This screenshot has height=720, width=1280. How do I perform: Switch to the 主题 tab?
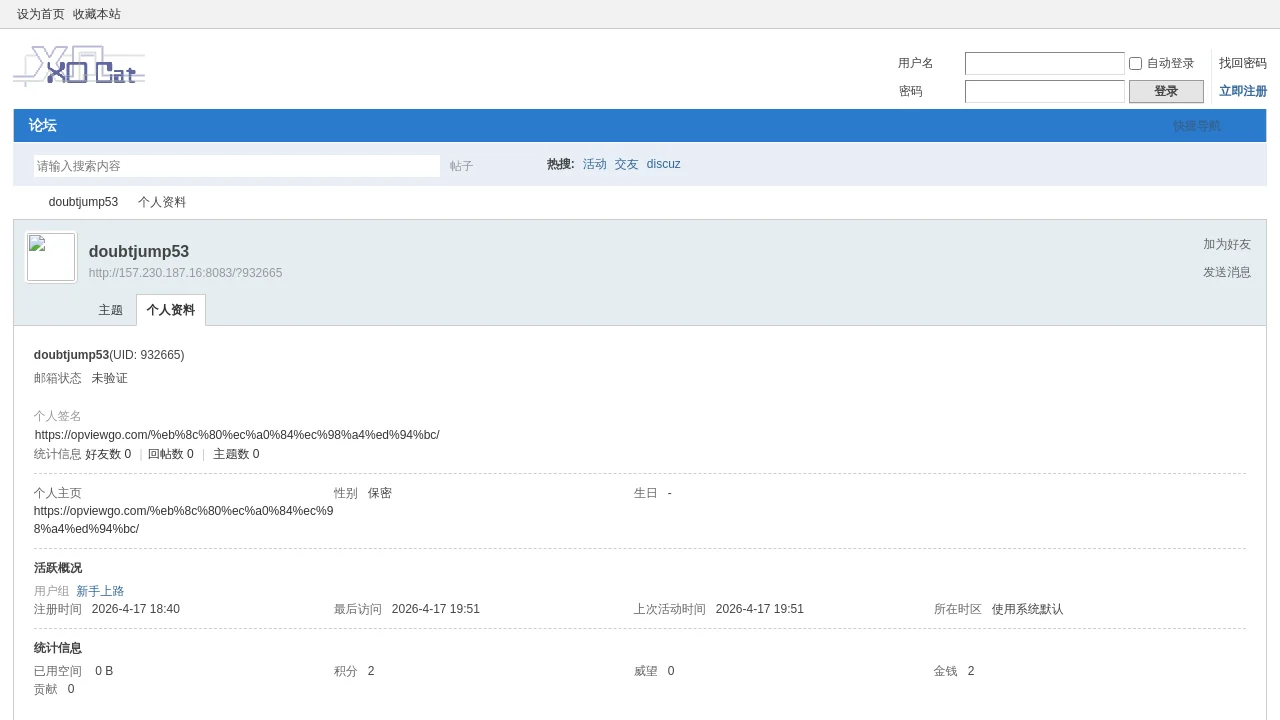(110, 310)
